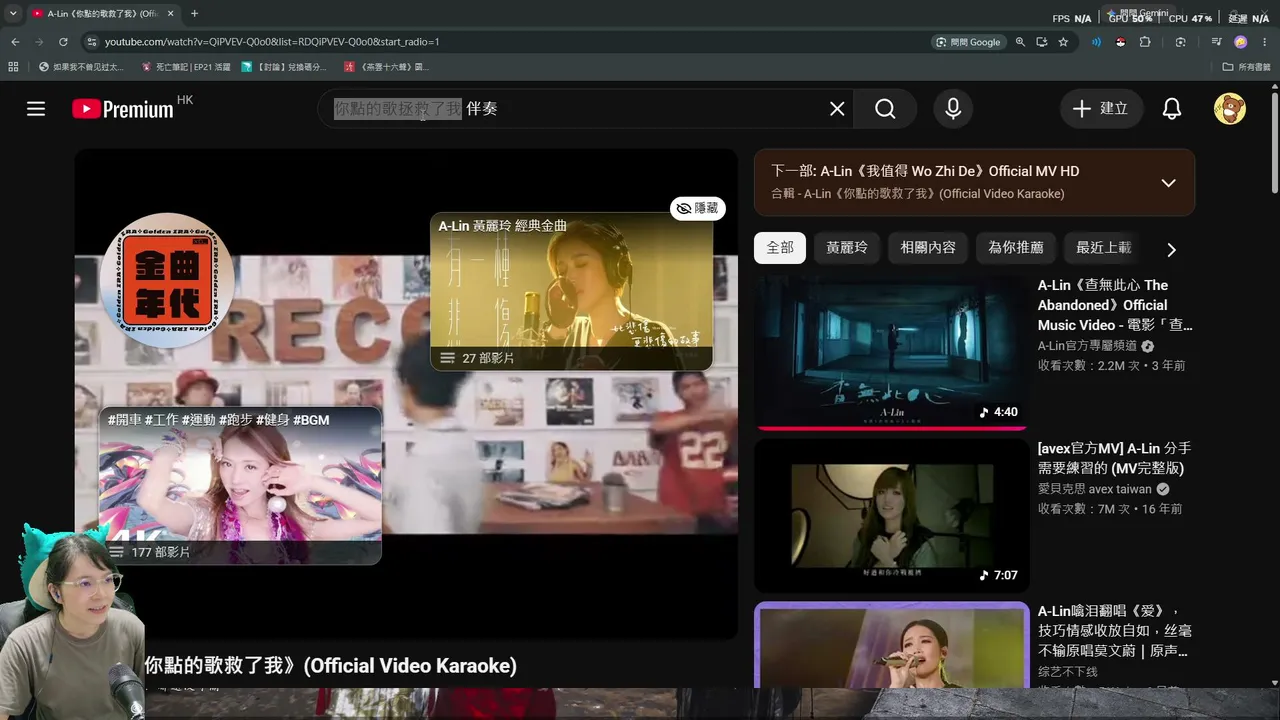This screenshot has height=720, width=1280.
Task: Open the media controls music-note icon
Action: (x=1216, y=42)
